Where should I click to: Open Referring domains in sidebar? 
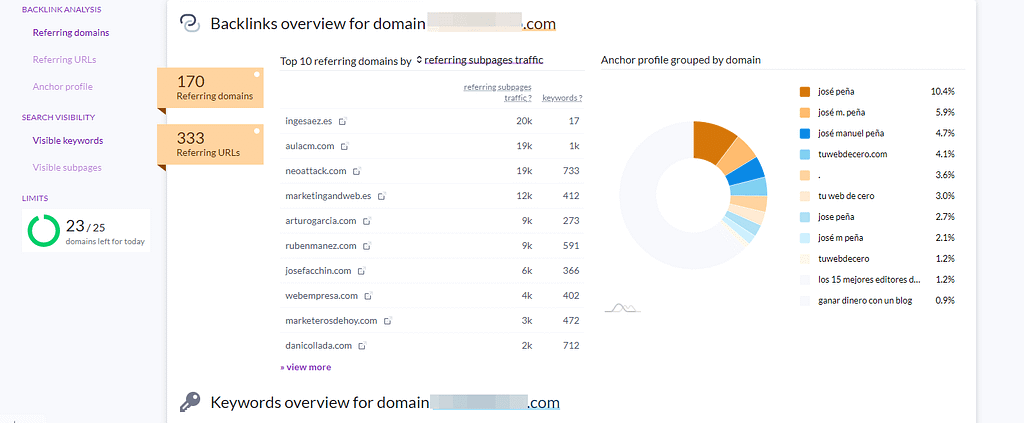click(71, 33)
